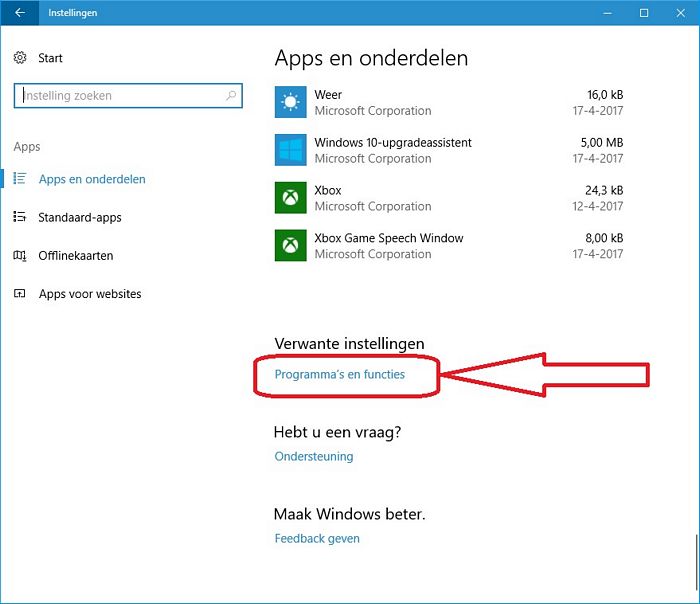Click the vertical scrollbar thumb
The width and height of the screenshot is (700, 604).
coord(694,565)
